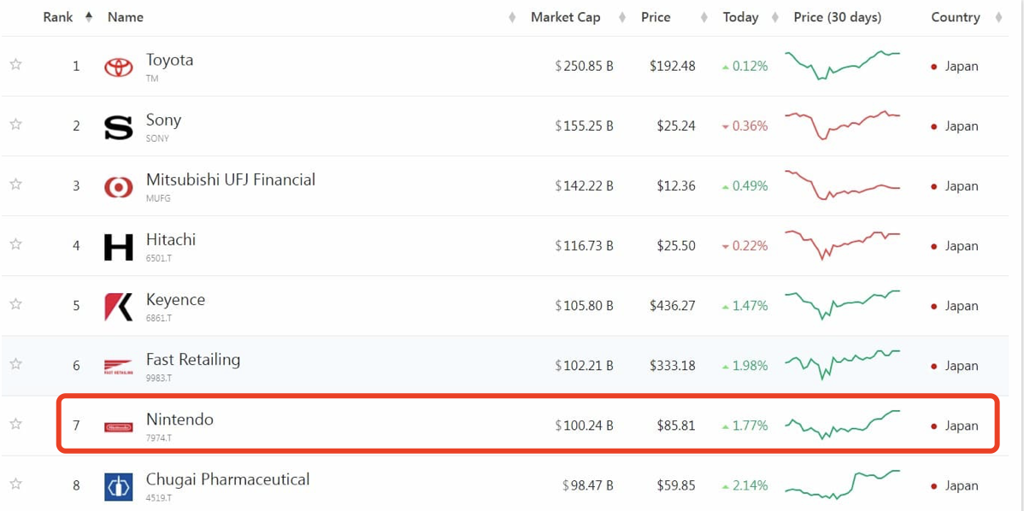
Task: Click Japan country link in Hitachi row
Action: tap(961, 246)
